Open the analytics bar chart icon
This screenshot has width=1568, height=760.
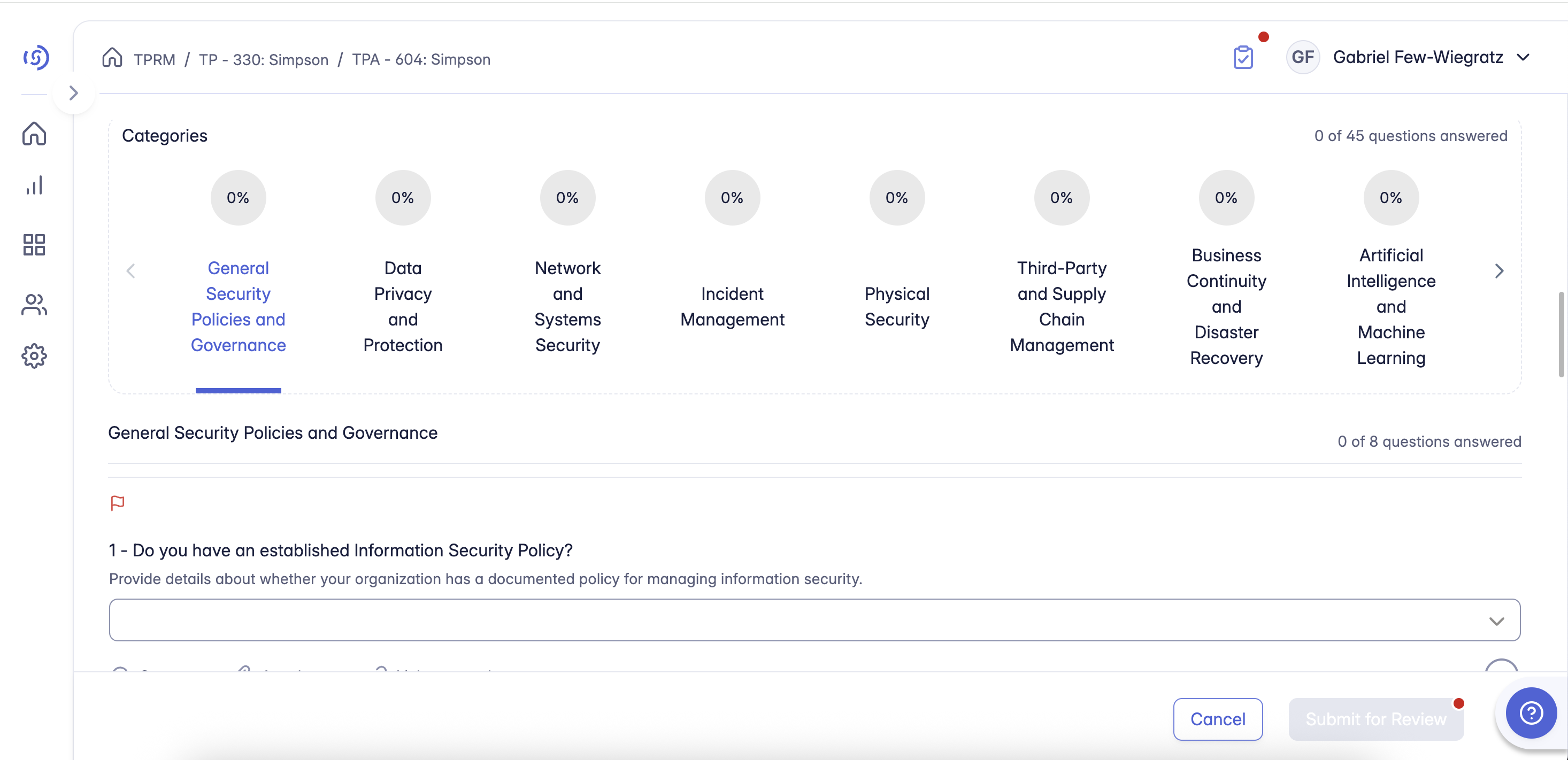(34, 185)
